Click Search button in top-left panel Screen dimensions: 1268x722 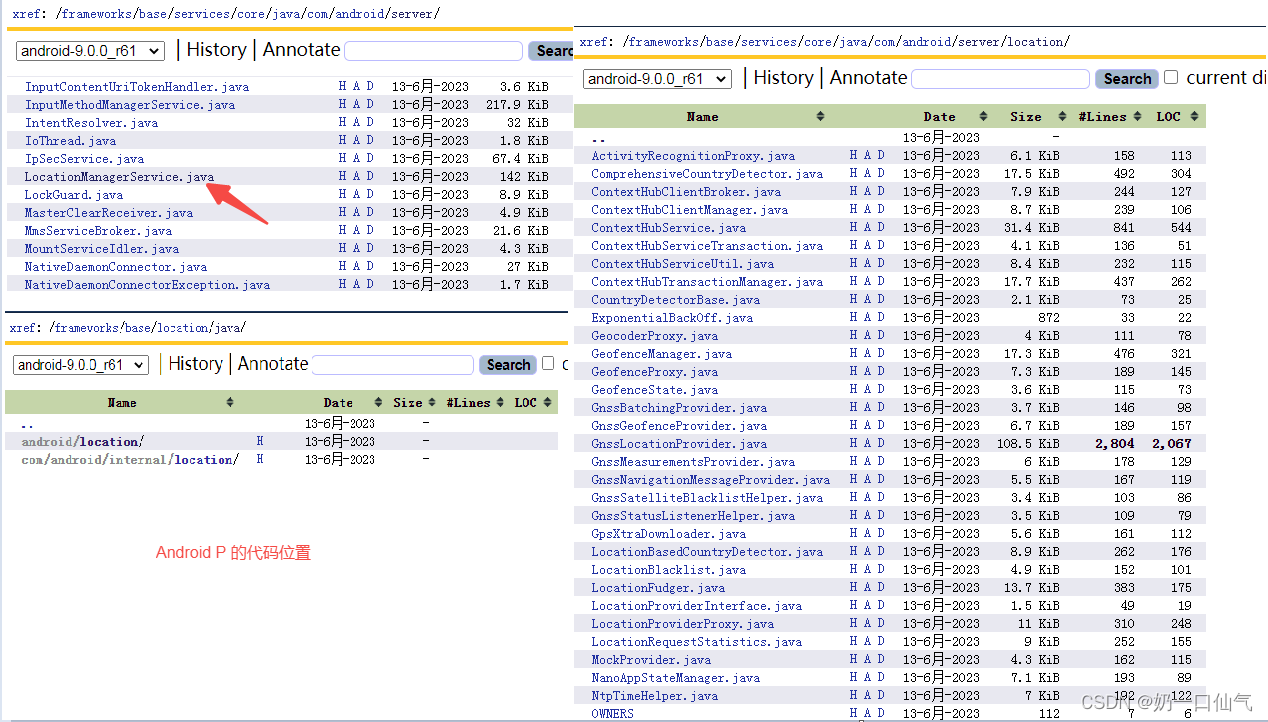point(551,51)
